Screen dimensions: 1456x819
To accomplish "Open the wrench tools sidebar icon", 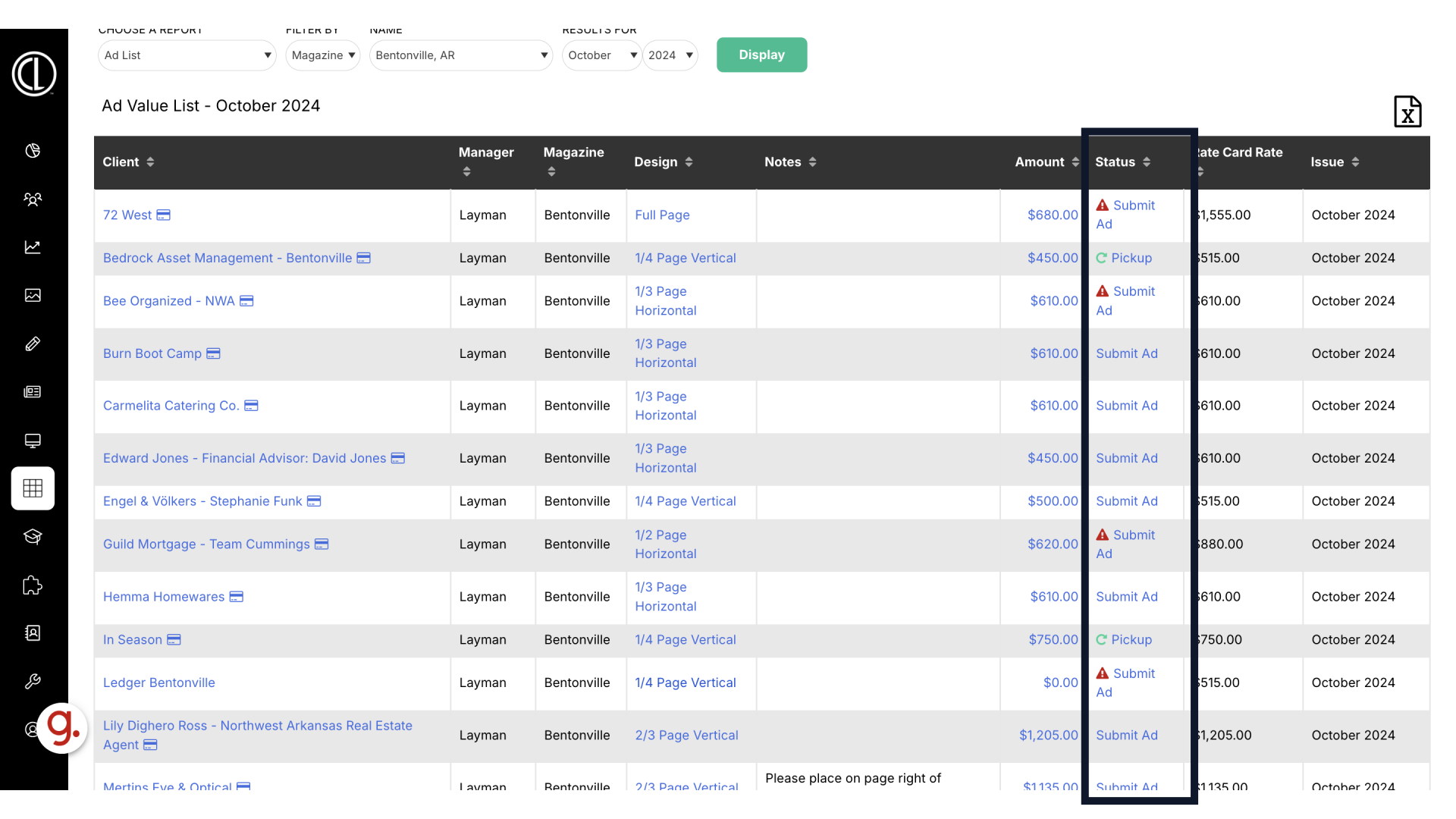I will [33, 682].
